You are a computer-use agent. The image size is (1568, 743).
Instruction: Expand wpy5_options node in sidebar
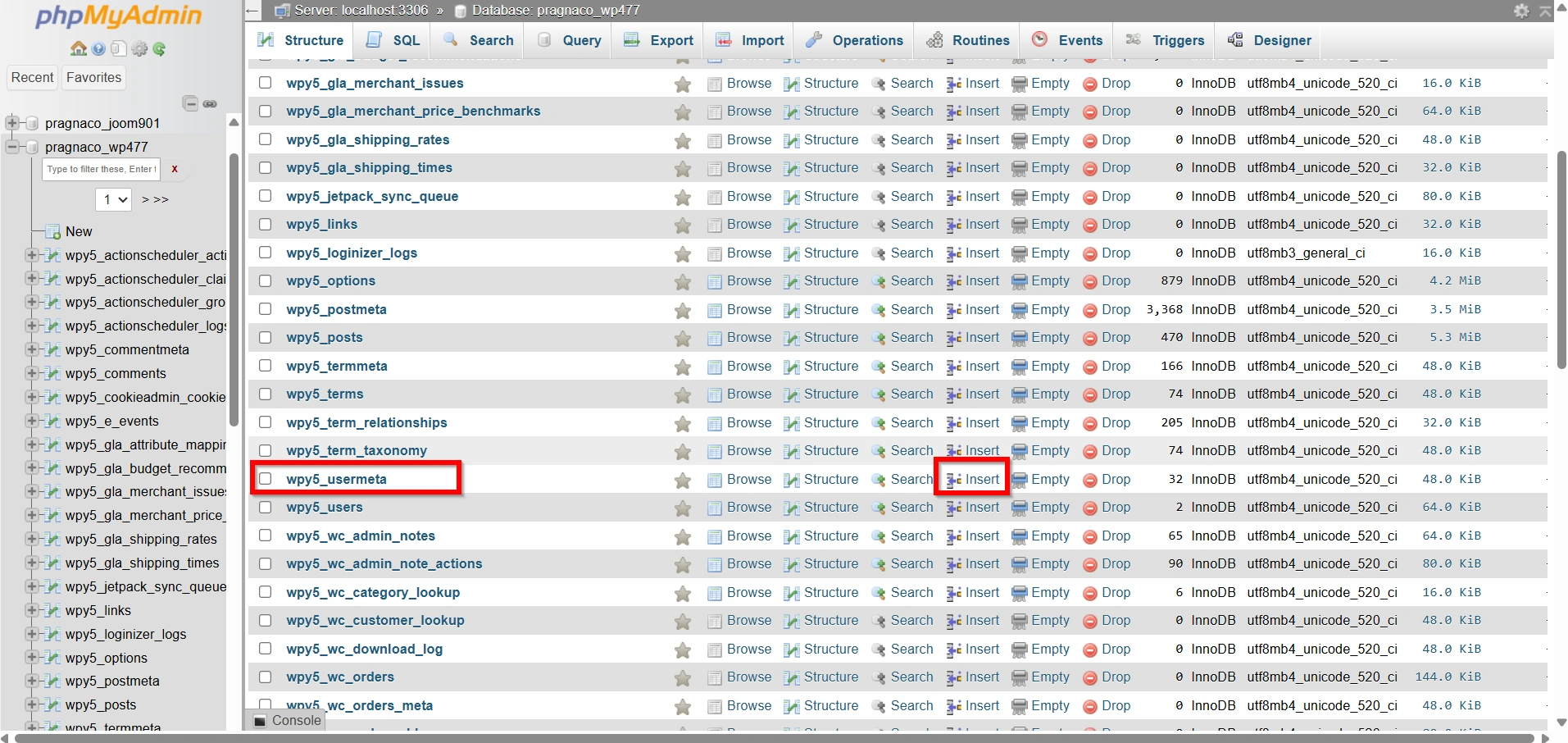click(32, 658)
